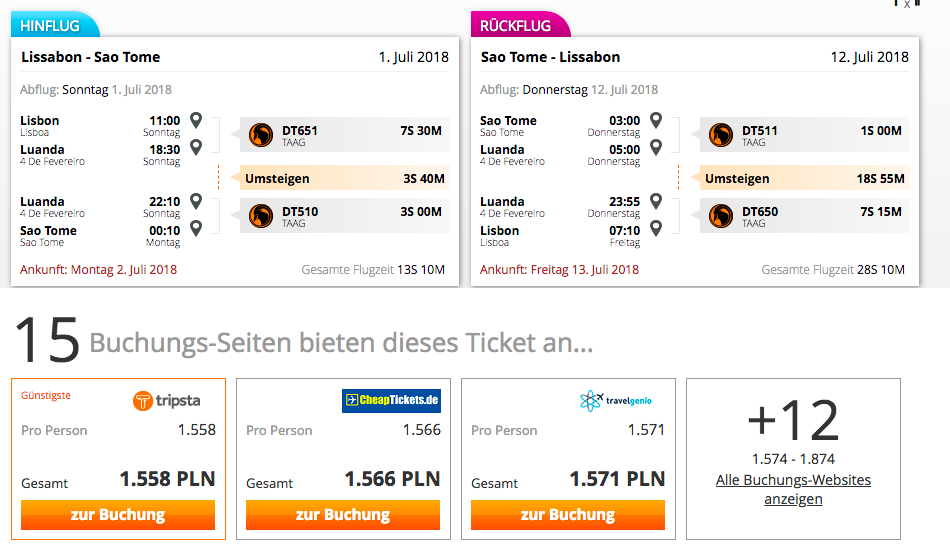Click the map pin next to Sao Tome 00:10 arrival

196,229
